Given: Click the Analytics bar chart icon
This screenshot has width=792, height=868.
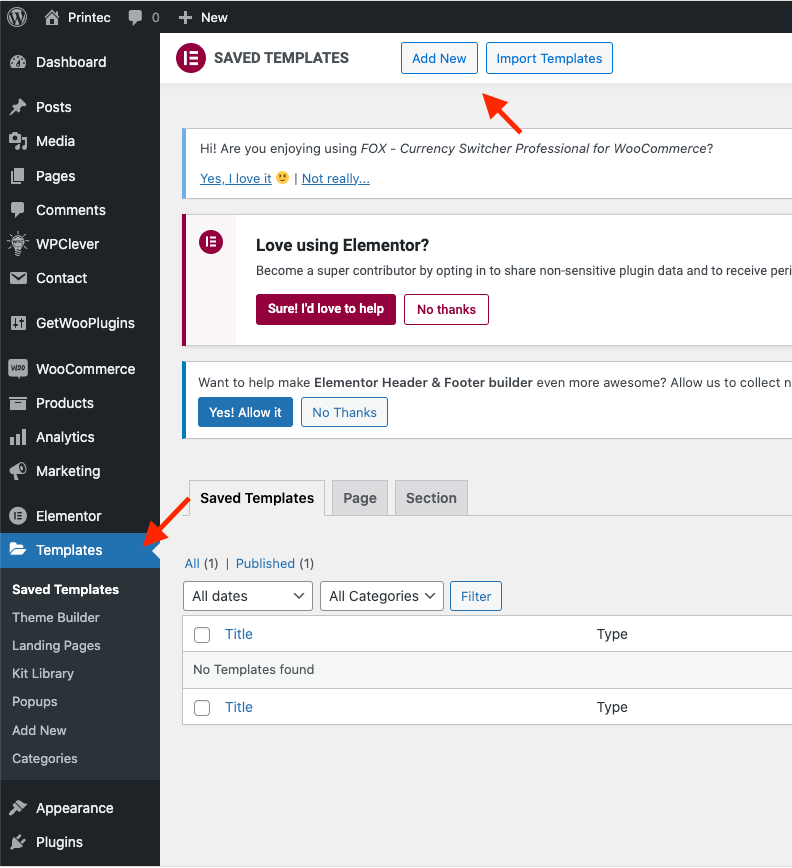Looking at the screenshot, I should (17, 437).
